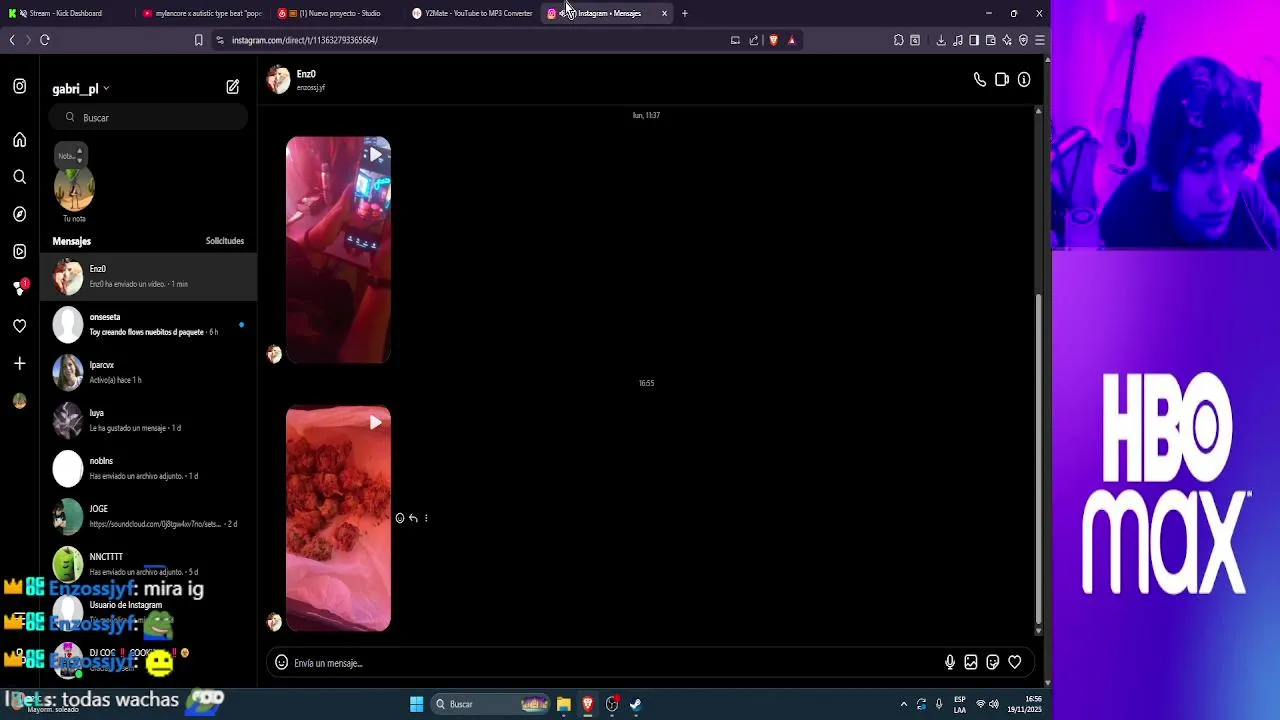This screenshot has width=1280, height=720.
Task: Open Brave Shields lion icon
Action: click(x=773, y=40)
